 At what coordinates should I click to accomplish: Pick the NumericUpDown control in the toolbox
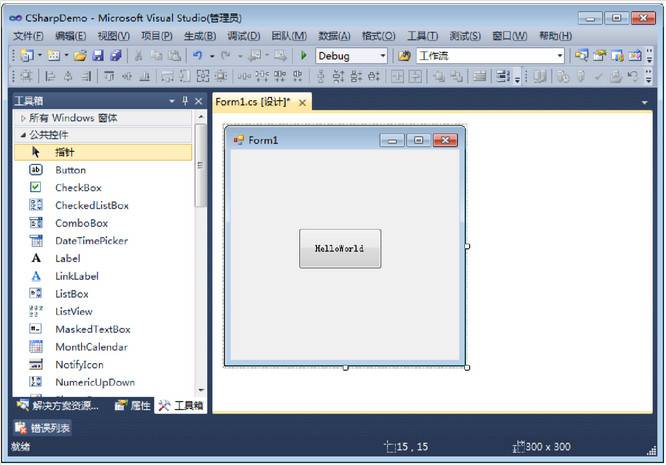103,382
